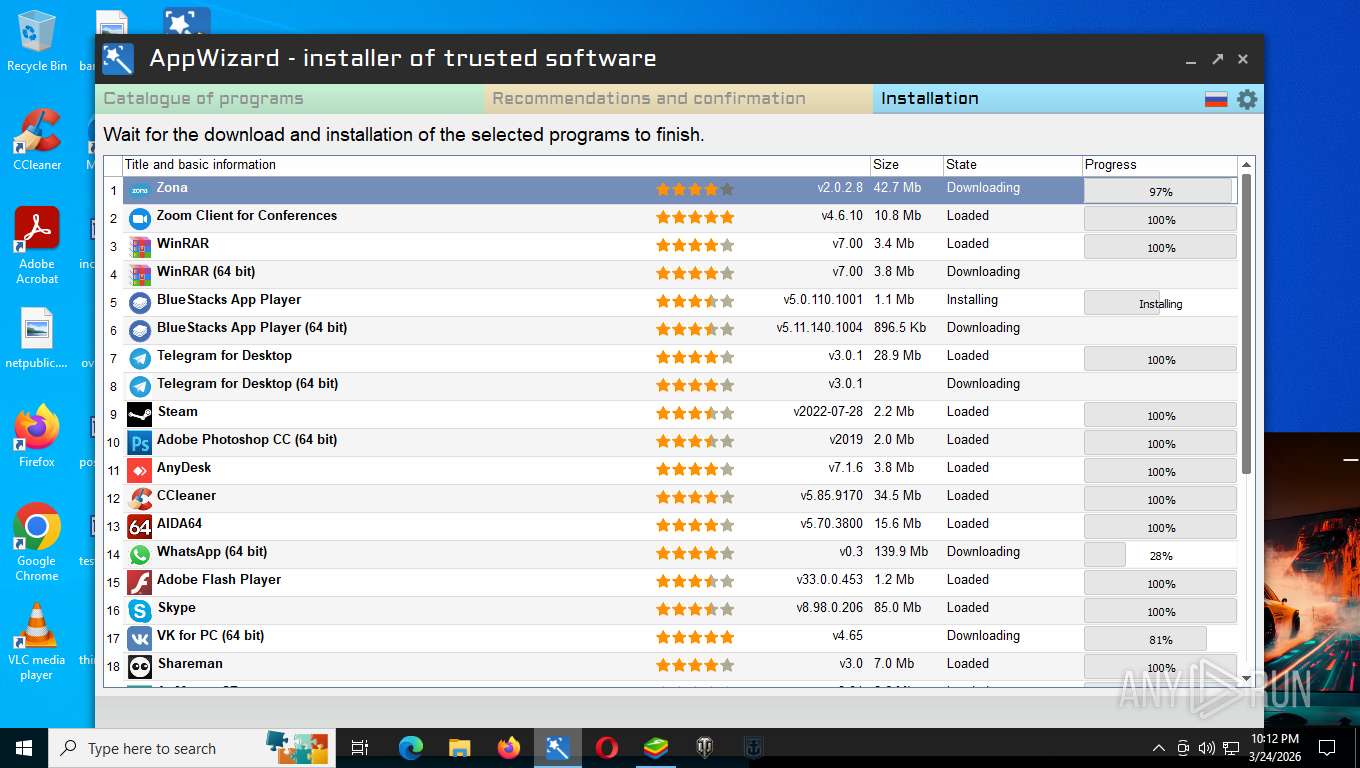
Task: Click the VK for PC 81% progress bar
Action: point(1160,639)
